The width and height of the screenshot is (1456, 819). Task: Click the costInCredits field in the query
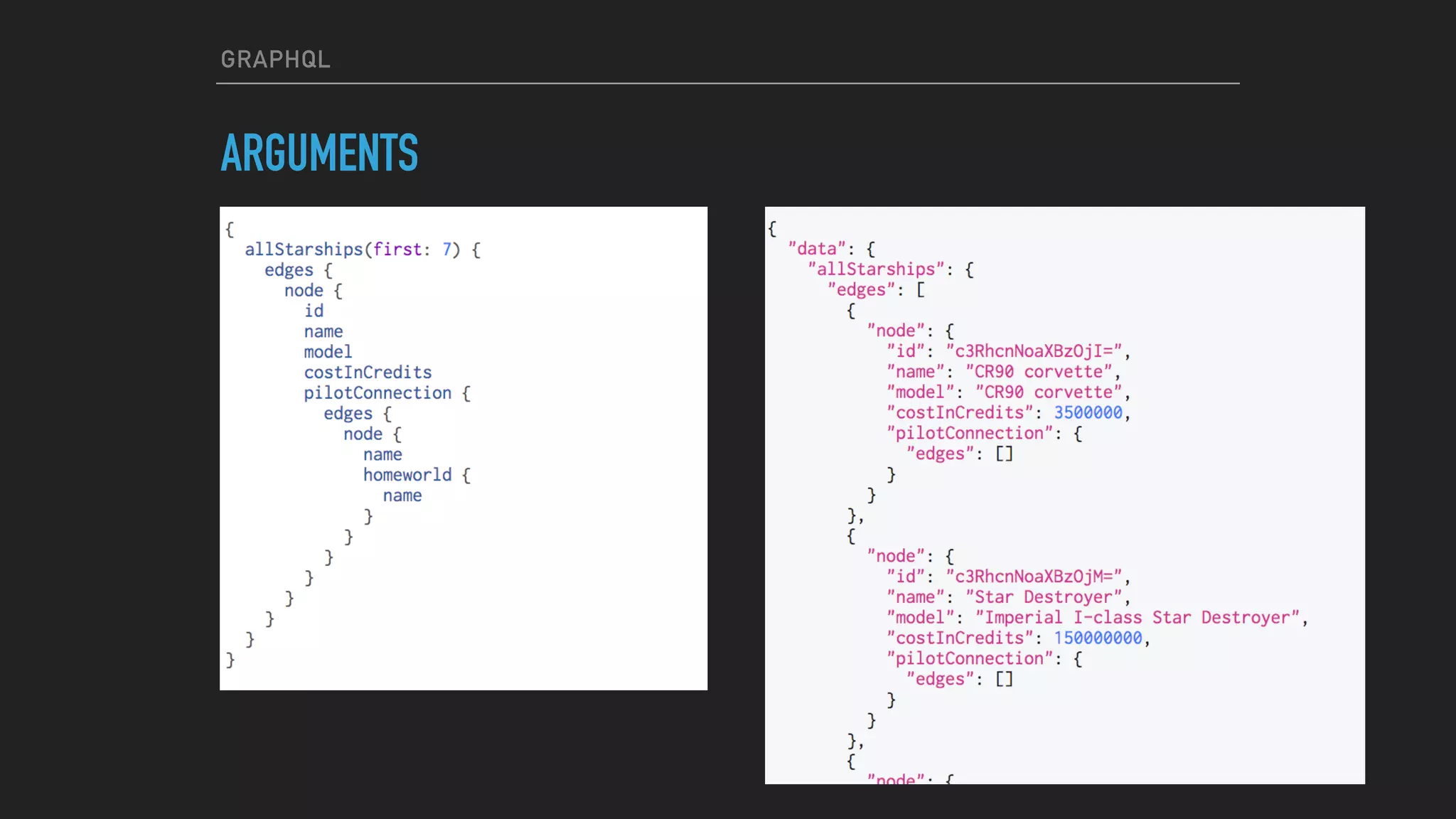368,373
